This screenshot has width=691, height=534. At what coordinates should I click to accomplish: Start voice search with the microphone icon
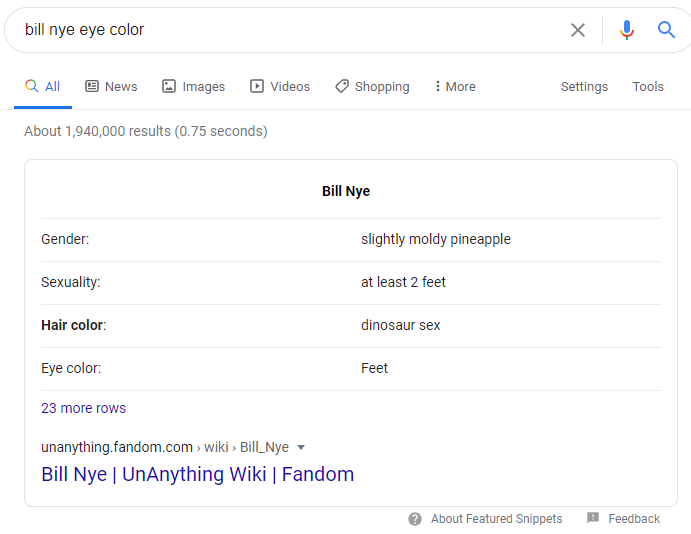coord(627,30)
